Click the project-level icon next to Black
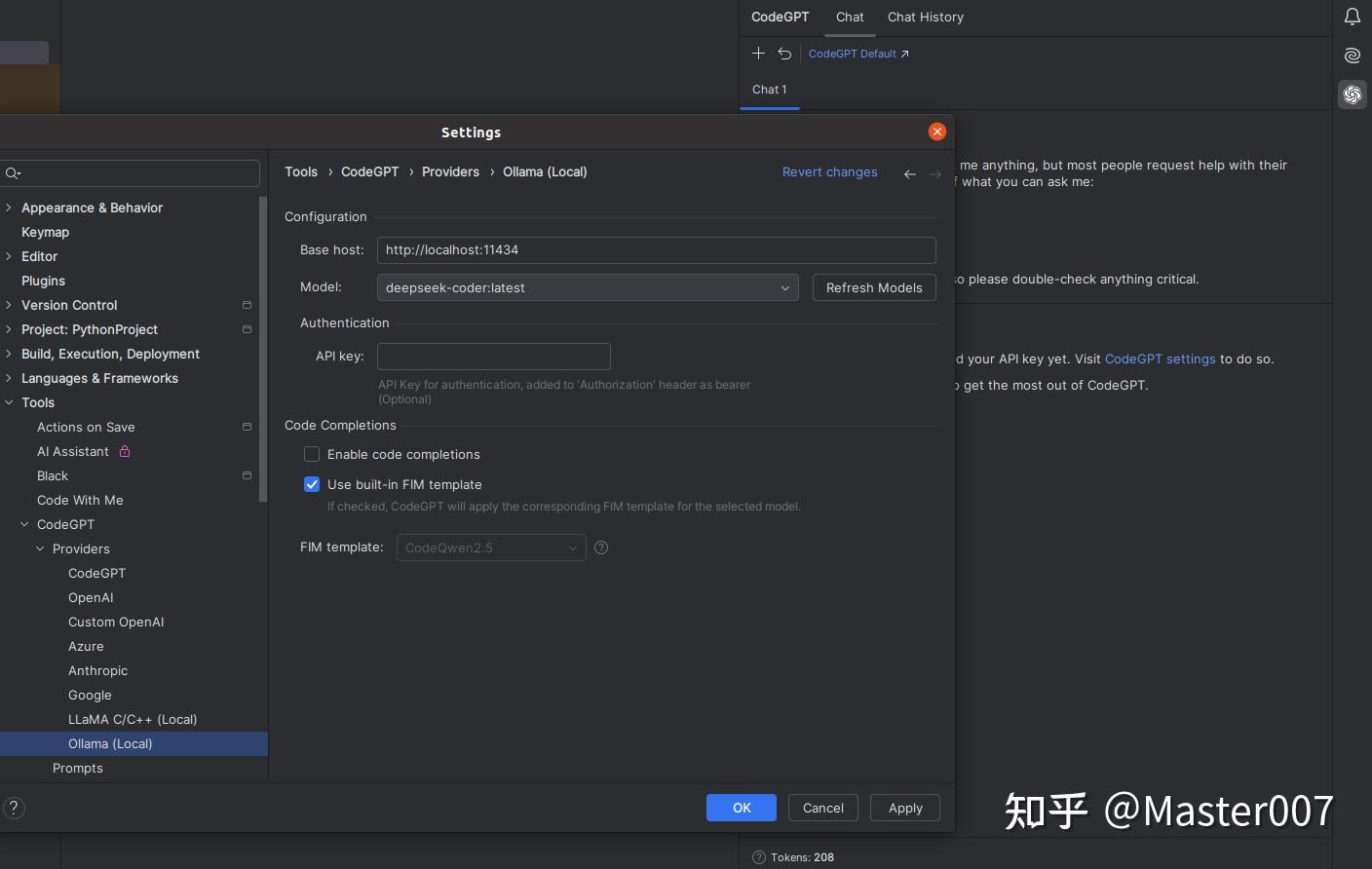 (247, 475)
